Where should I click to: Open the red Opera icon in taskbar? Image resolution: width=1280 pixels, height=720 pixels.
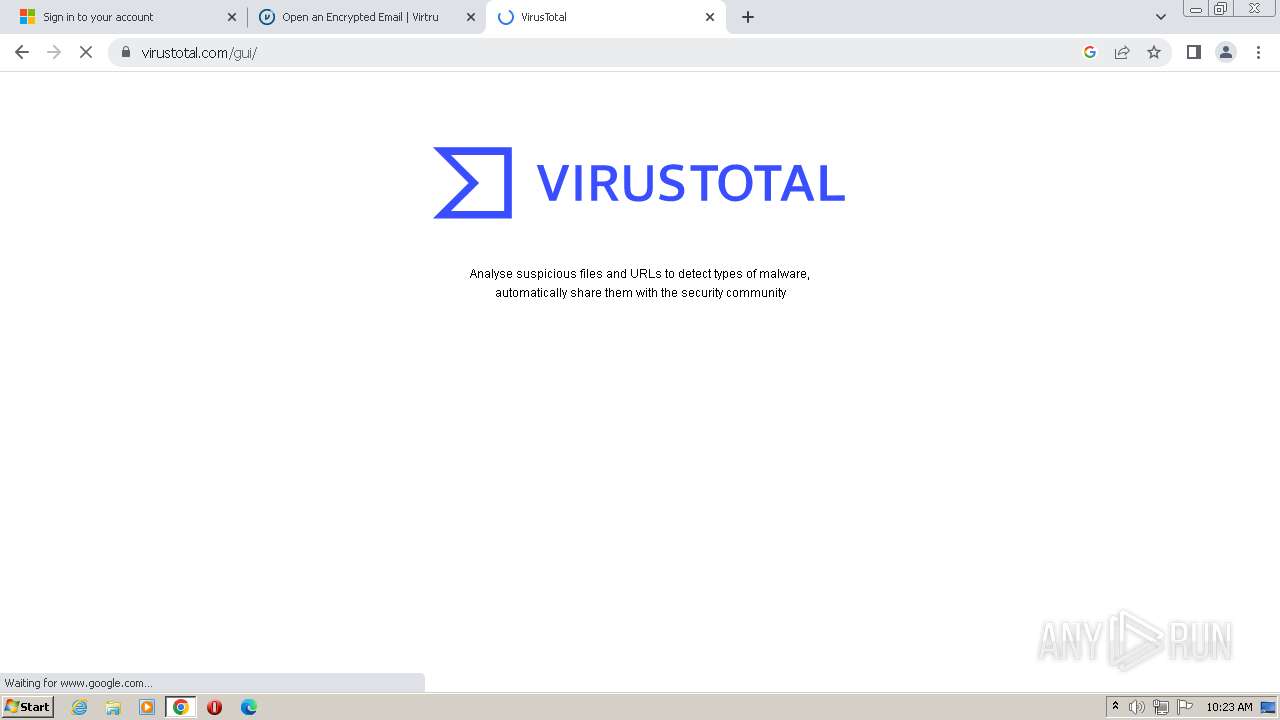[x=214, y=707]
